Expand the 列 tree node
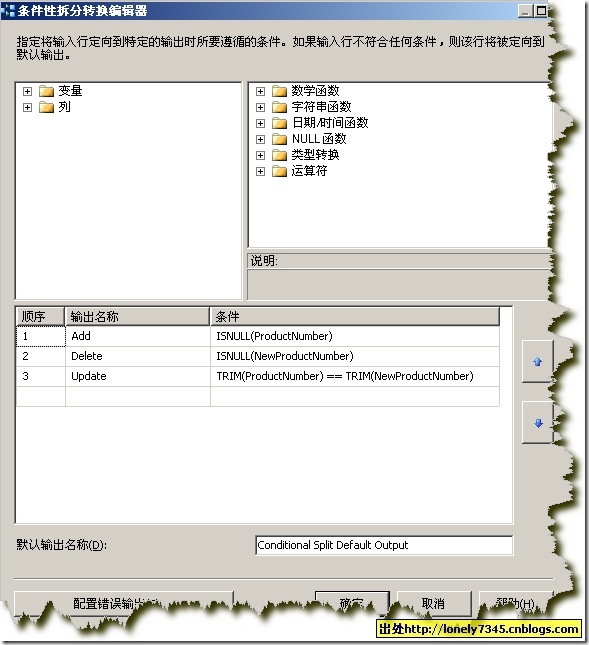589x645 pixels. [28, 107]
